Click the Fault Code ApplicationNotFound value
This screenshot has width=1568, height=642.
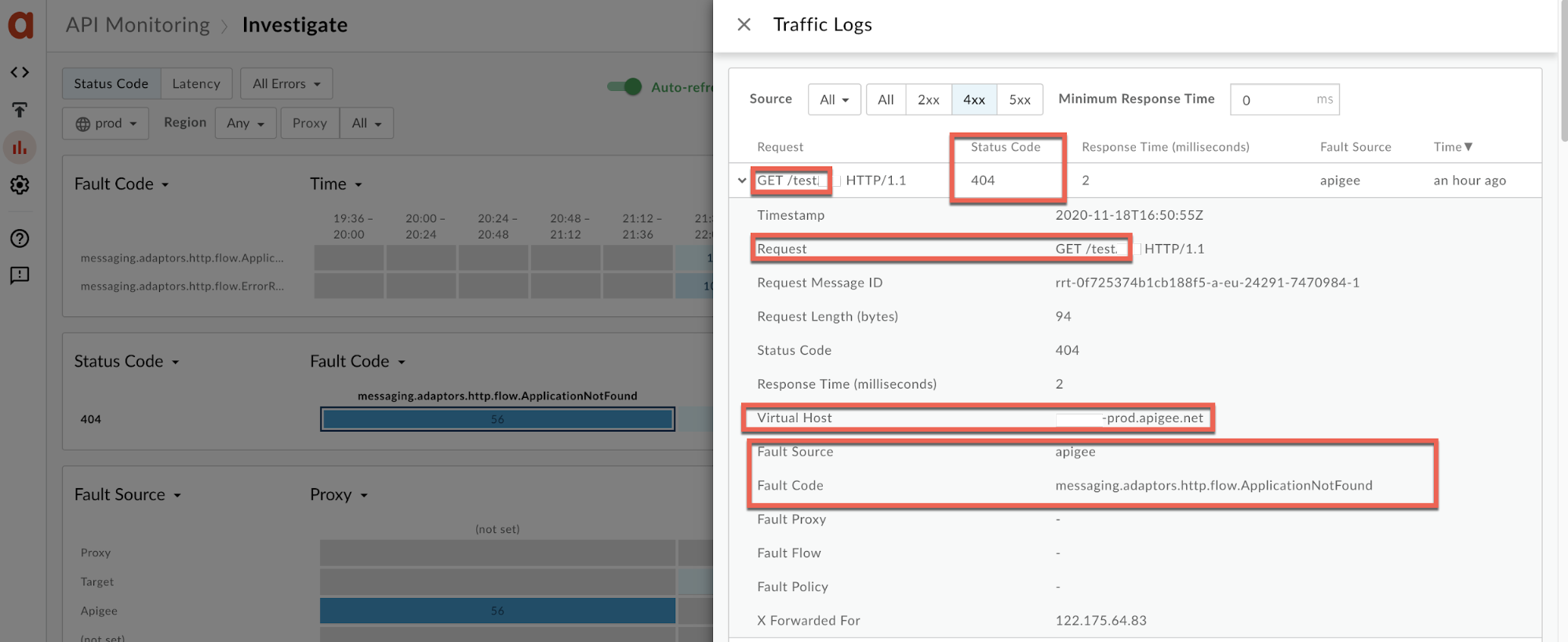1213,486
